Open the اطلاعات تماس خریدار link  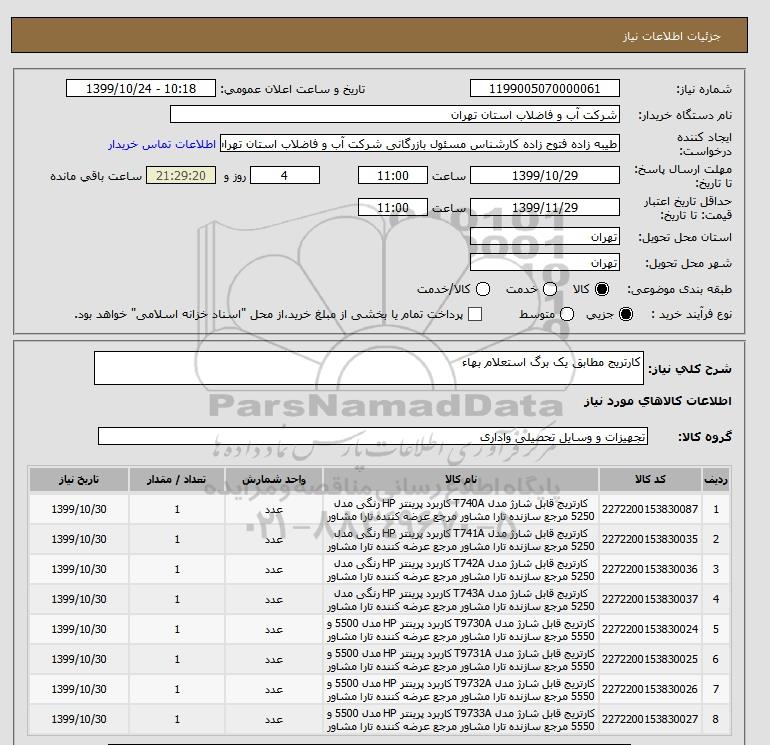point(162,144)
